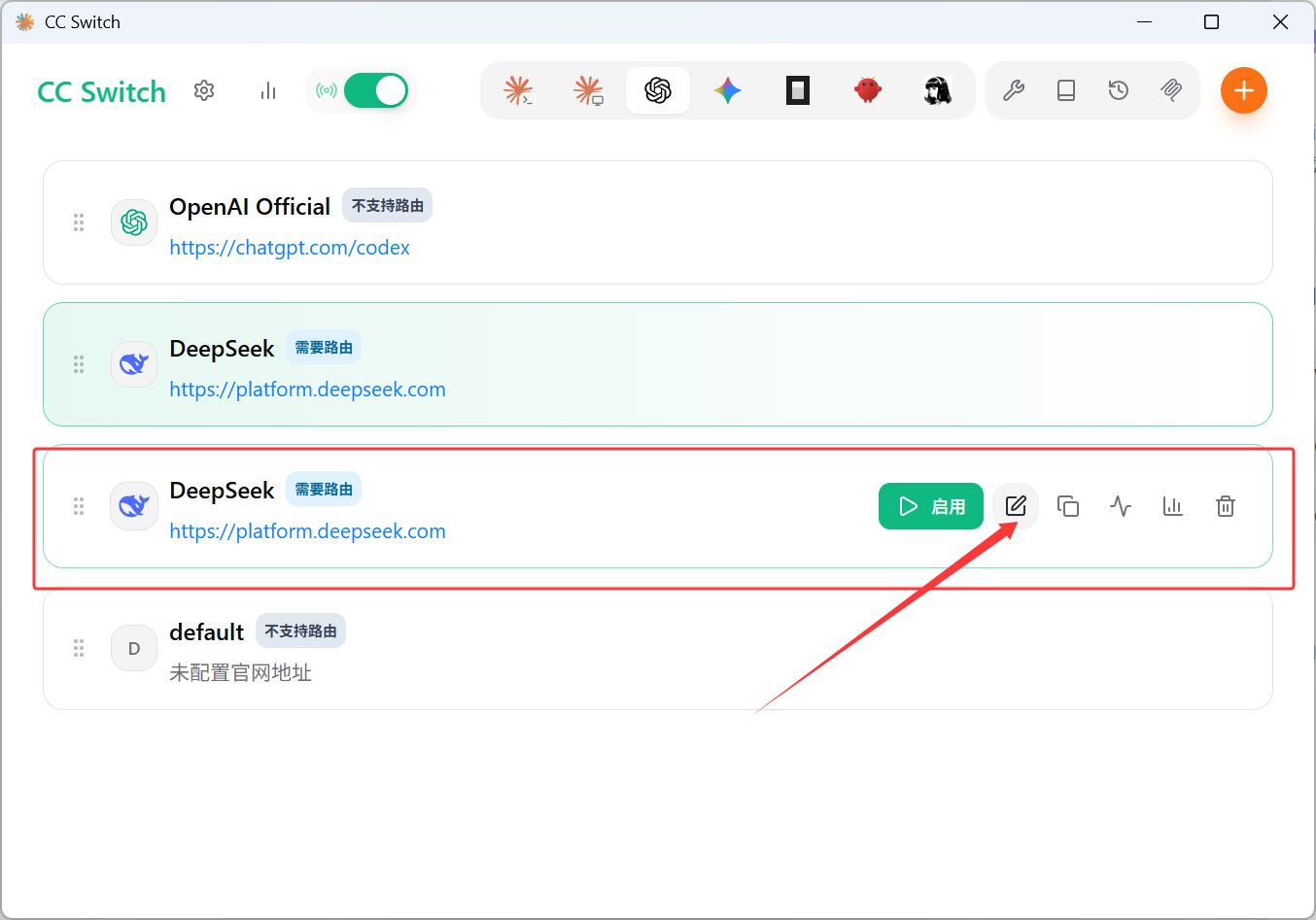1316x920 pixels.
Task: Click the CC Switch title bar app icon
Action: point(25,21)
